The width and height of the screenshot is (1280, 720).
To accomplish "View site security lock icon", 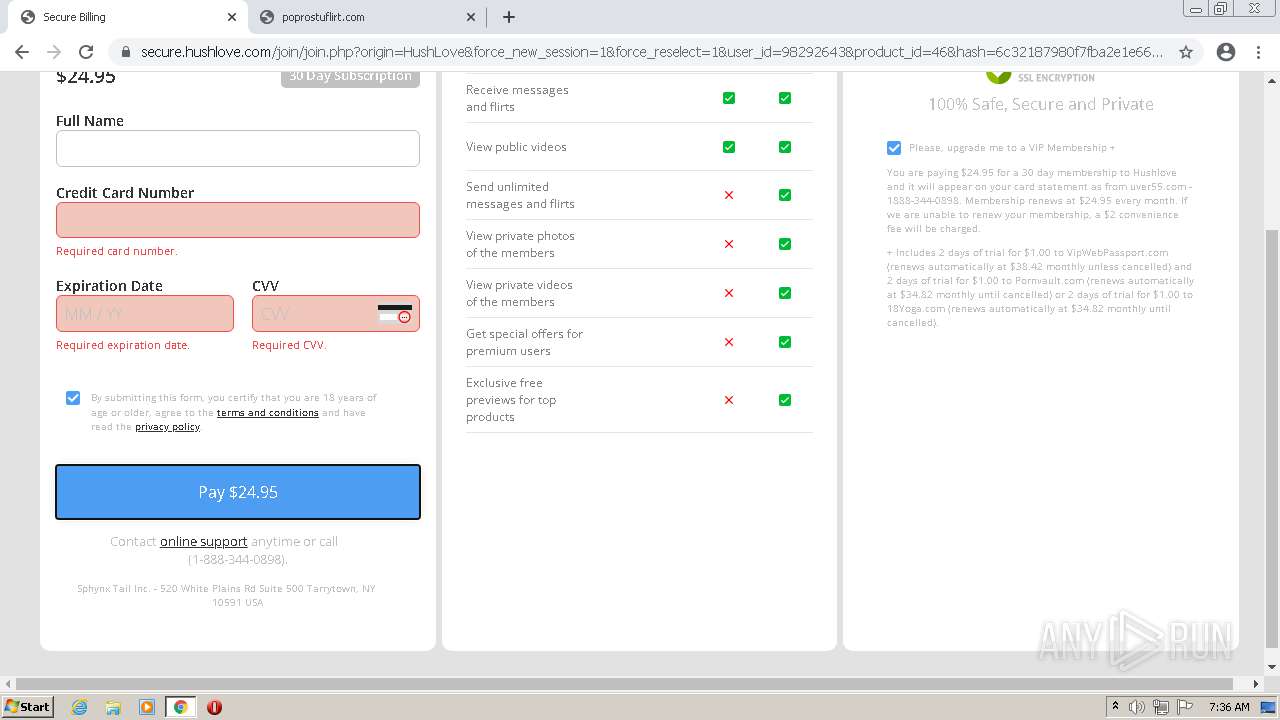I will (x=125, y=52).
